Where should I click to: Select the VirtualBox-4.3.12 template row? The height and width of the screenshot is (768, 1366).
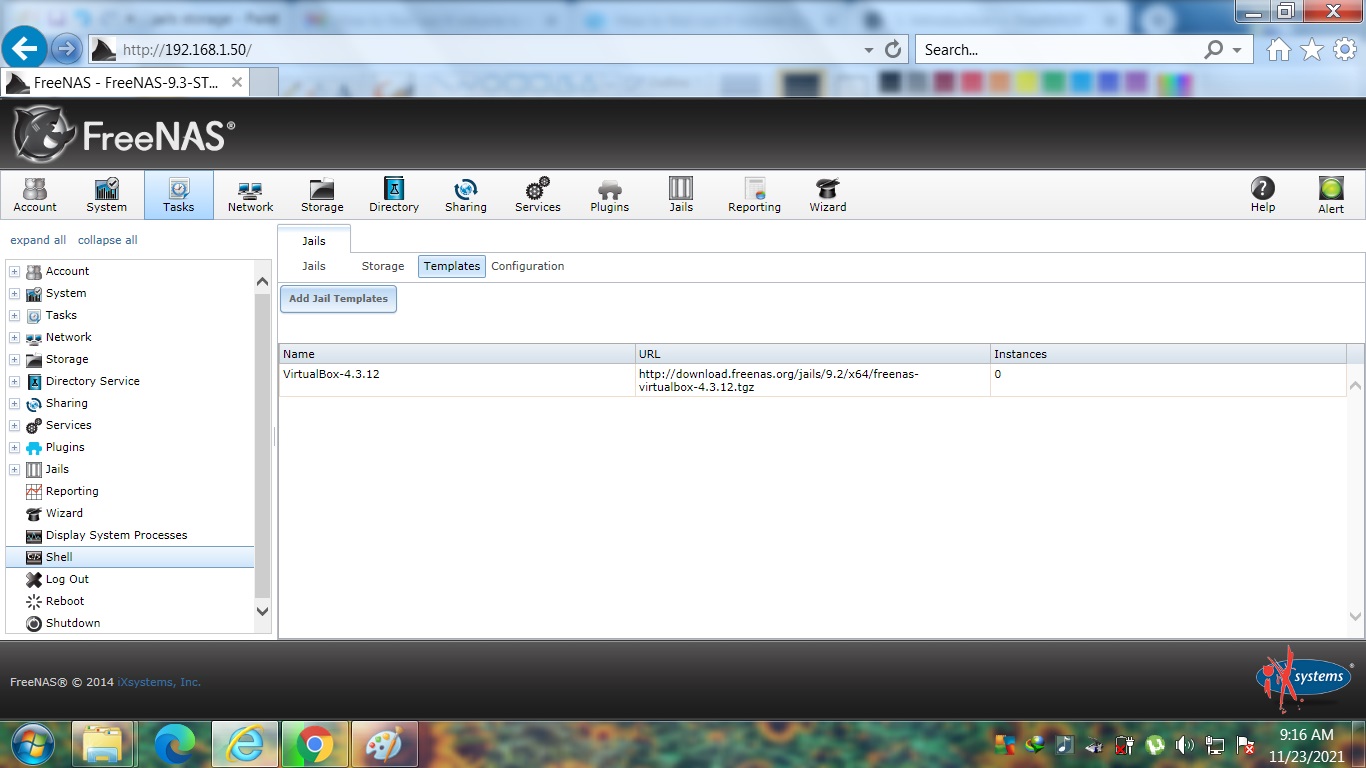tap(812, 380)
